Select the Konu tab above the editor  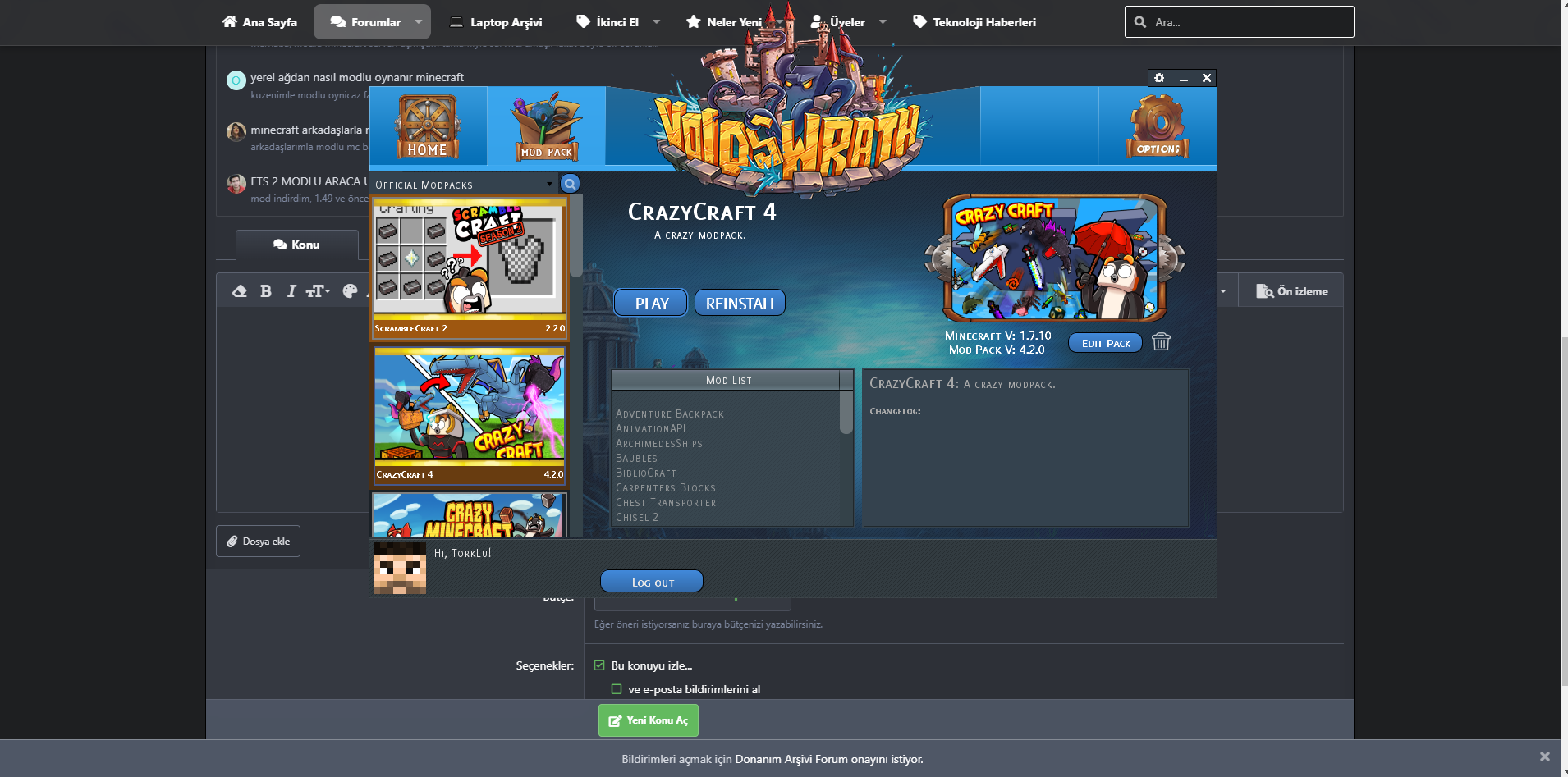pos(296,245)
